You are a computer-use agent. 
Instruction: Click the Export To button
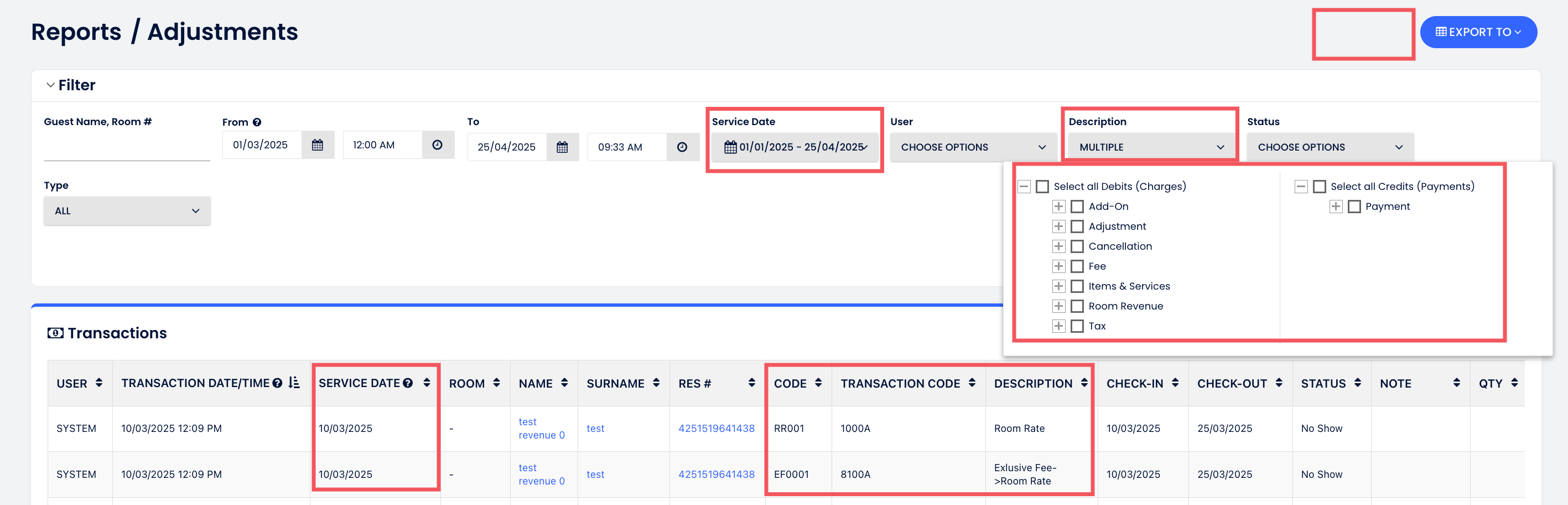pyautogui.click(x=1477, y=32)
